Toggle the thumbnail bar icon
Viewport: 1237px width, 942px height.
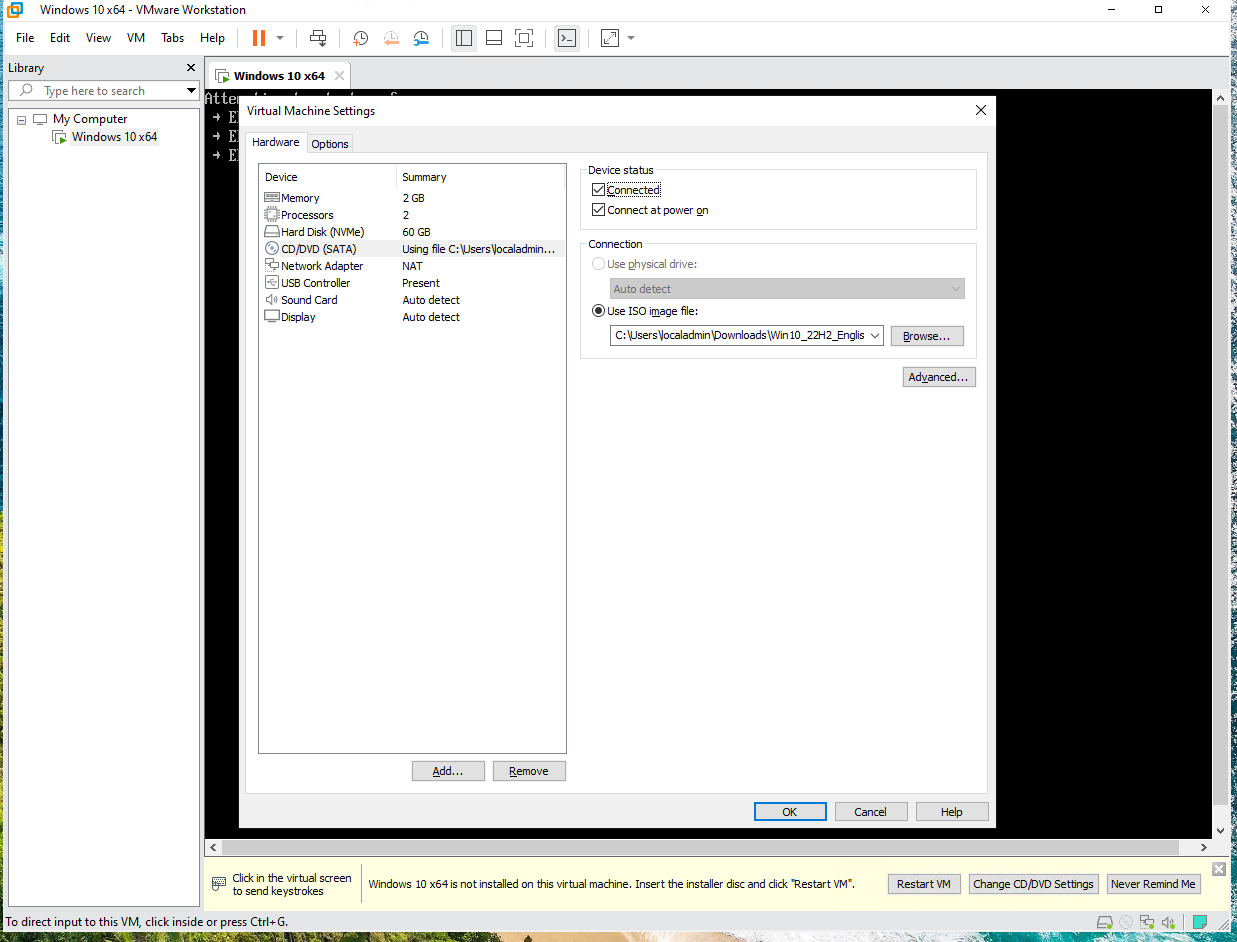click(x=494, y=38)
